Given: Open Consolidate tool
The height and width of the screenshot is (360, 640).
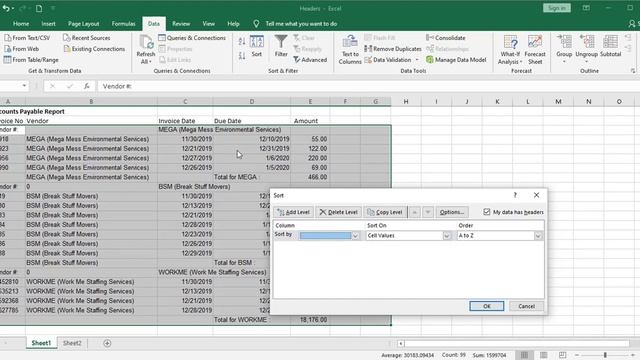Looking at the screenshot, I should 446,38.
